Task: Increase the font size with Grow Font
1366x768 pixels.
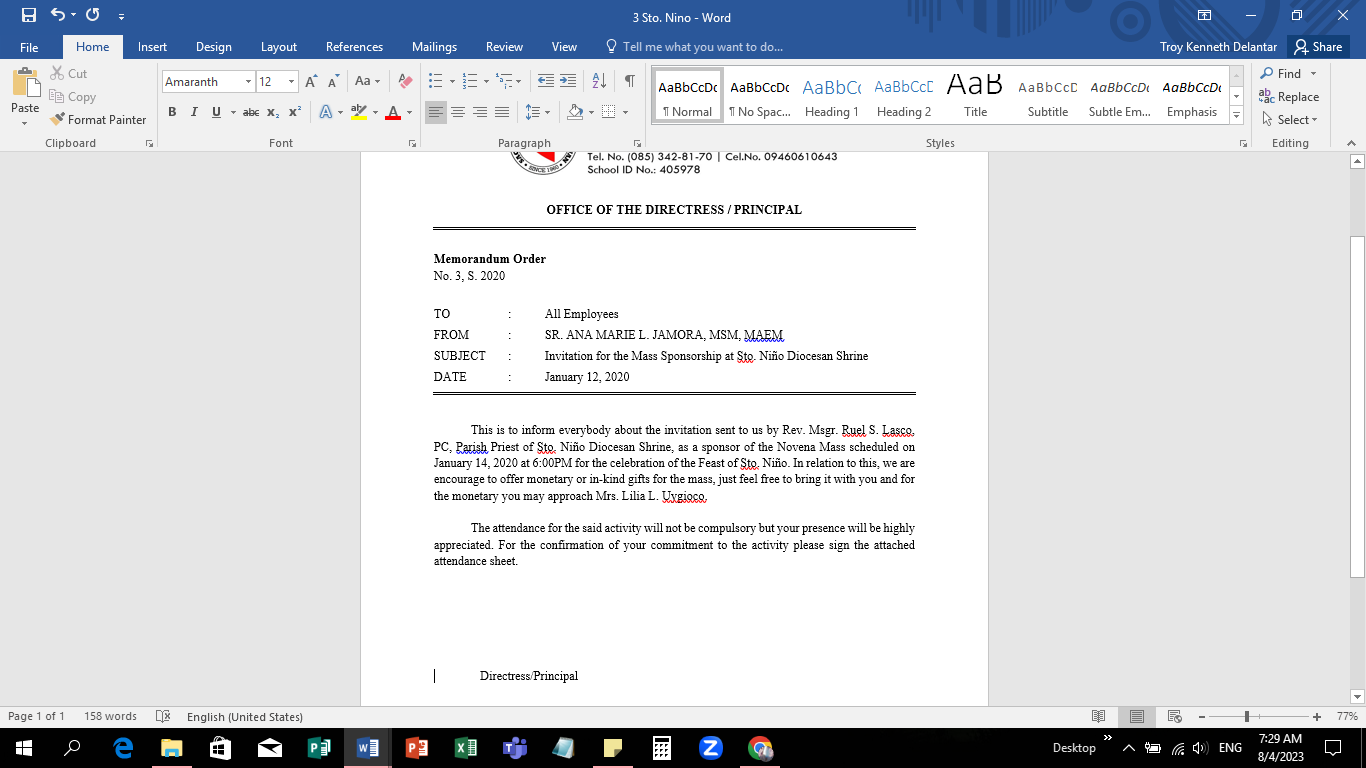Action: click(311, 82)
